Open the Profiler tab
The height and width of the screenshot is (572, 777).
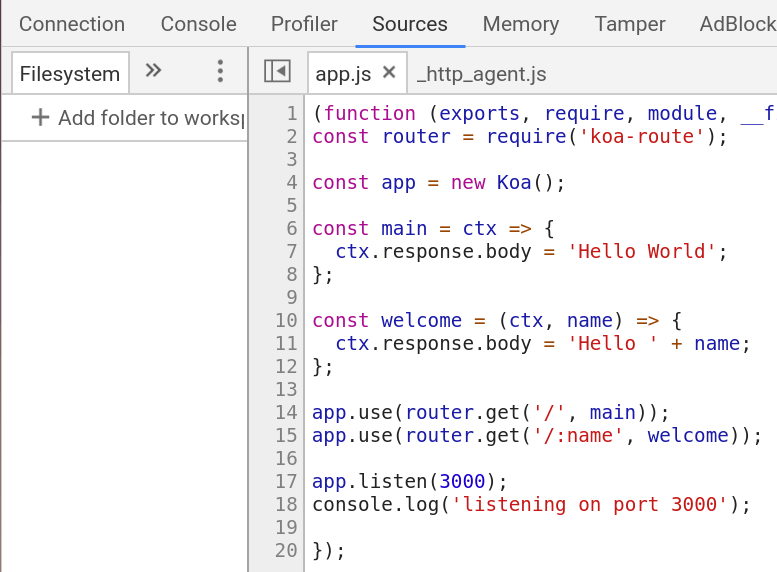point(304,24)
